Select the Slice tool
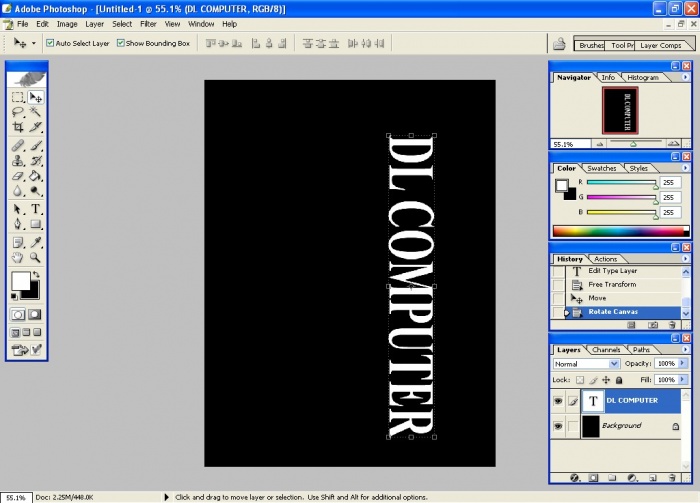This screenshot has height=503, width=700. click(x=35, y=127)
